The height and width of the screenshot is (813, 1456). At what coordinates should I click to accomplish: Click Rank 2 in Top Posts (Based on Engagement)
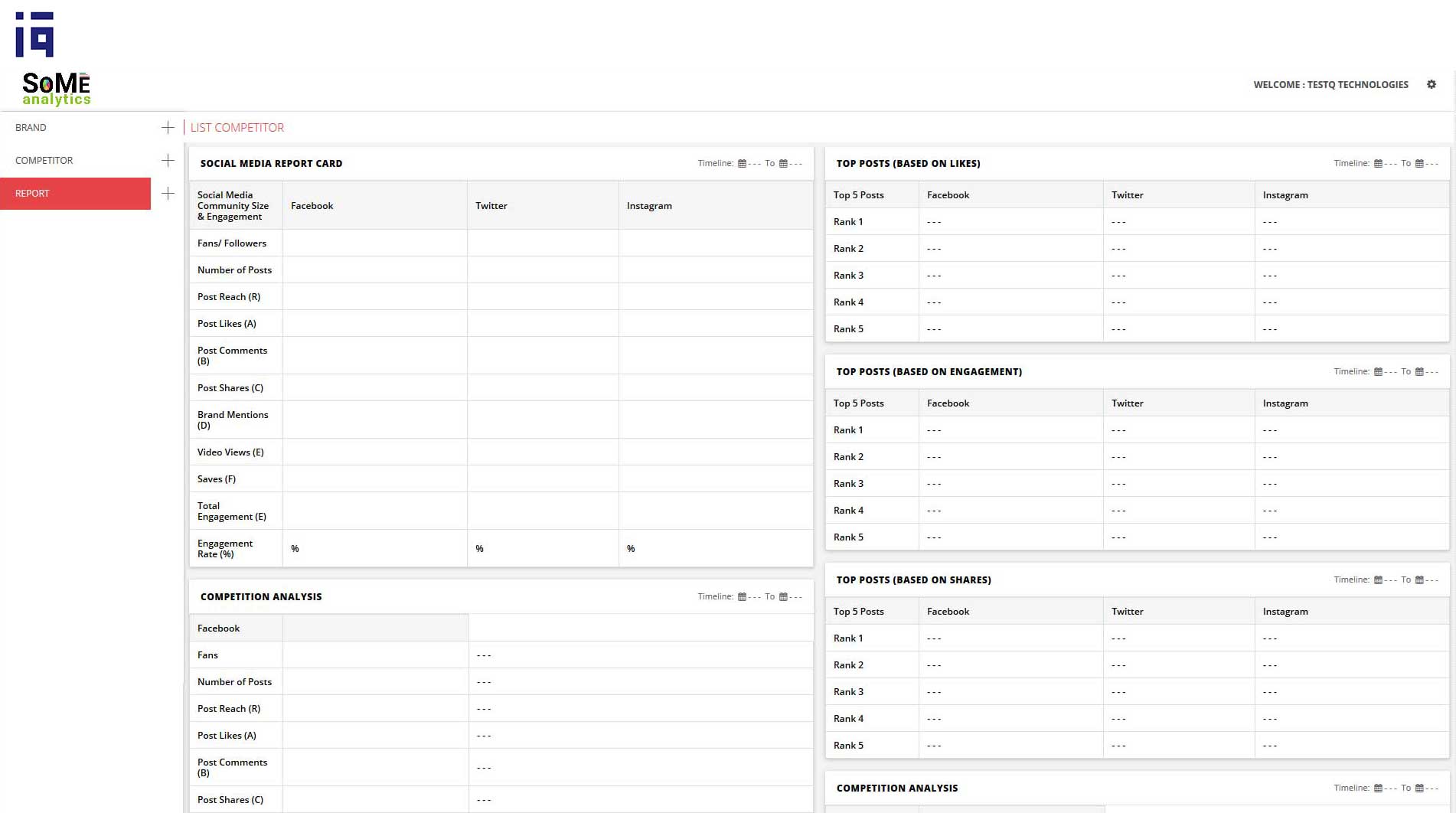(848, 456)
